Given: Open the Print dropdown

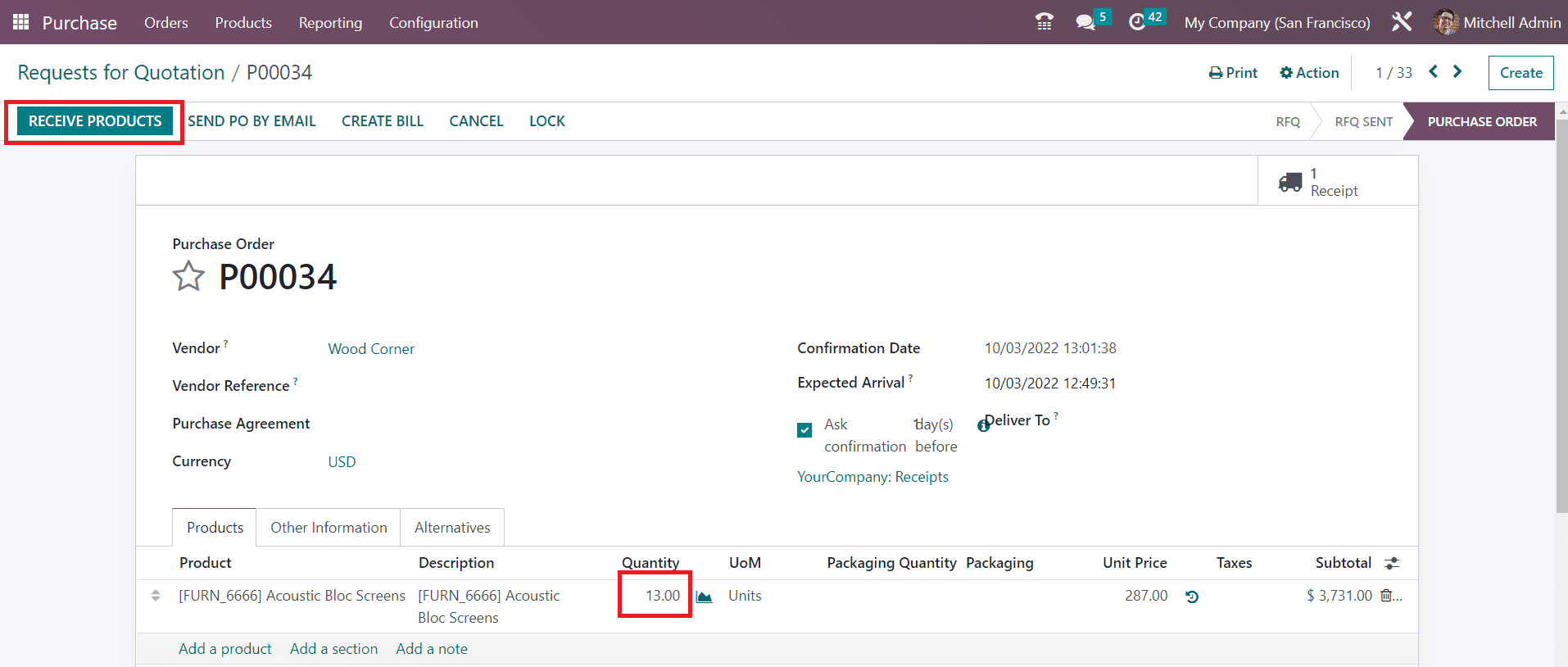Looking at the screenshot, I should tap(1233, 73).
